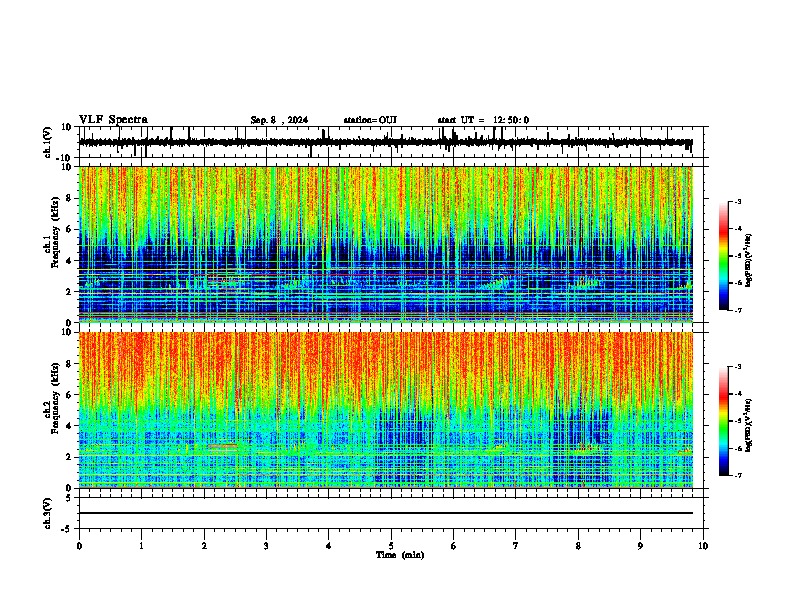Click the "station=OUI" label
The image size is (792, 612).
370,120
